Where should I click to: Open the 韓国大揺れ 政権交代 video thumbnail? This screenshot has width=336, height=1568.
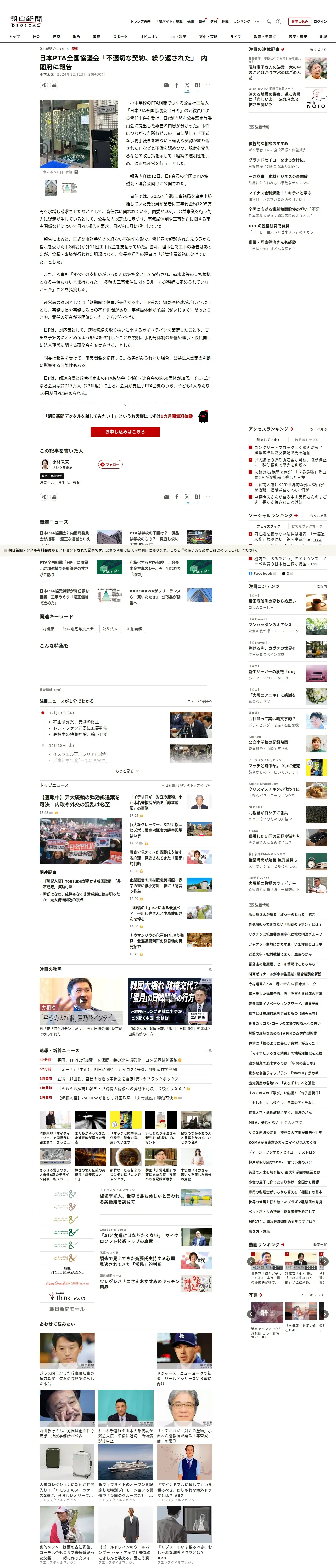pos(170,1000)
